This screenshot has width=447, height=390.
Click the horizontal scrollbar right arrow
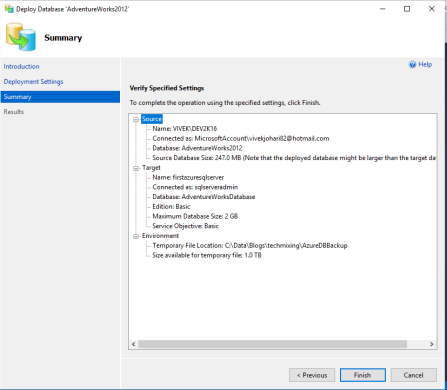pyautogui.click(x=432, y=344)
